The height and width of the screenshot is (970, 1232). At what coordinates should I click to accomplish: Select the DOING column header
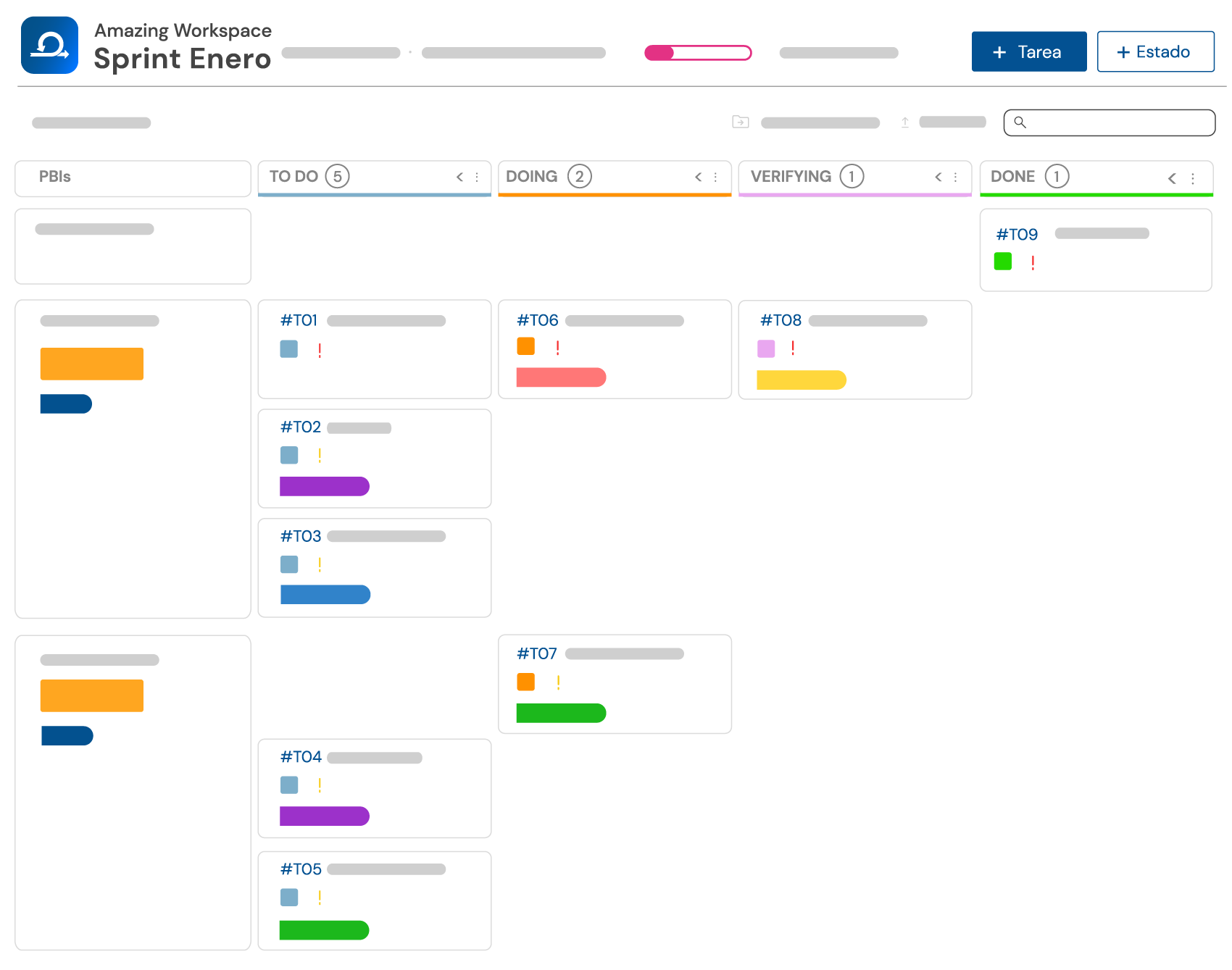point(615,178)
